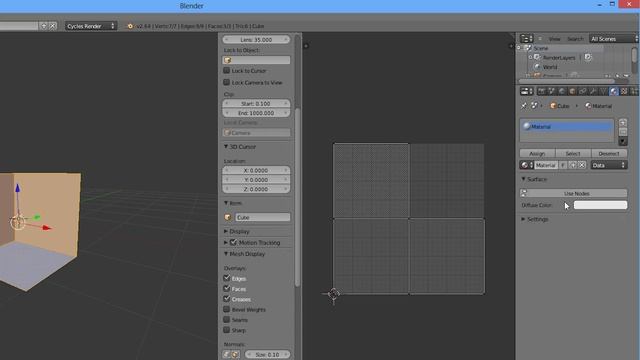Enable Lock Camera to View checkbox
The image size is (640, 360).
(x=227, y=82)
